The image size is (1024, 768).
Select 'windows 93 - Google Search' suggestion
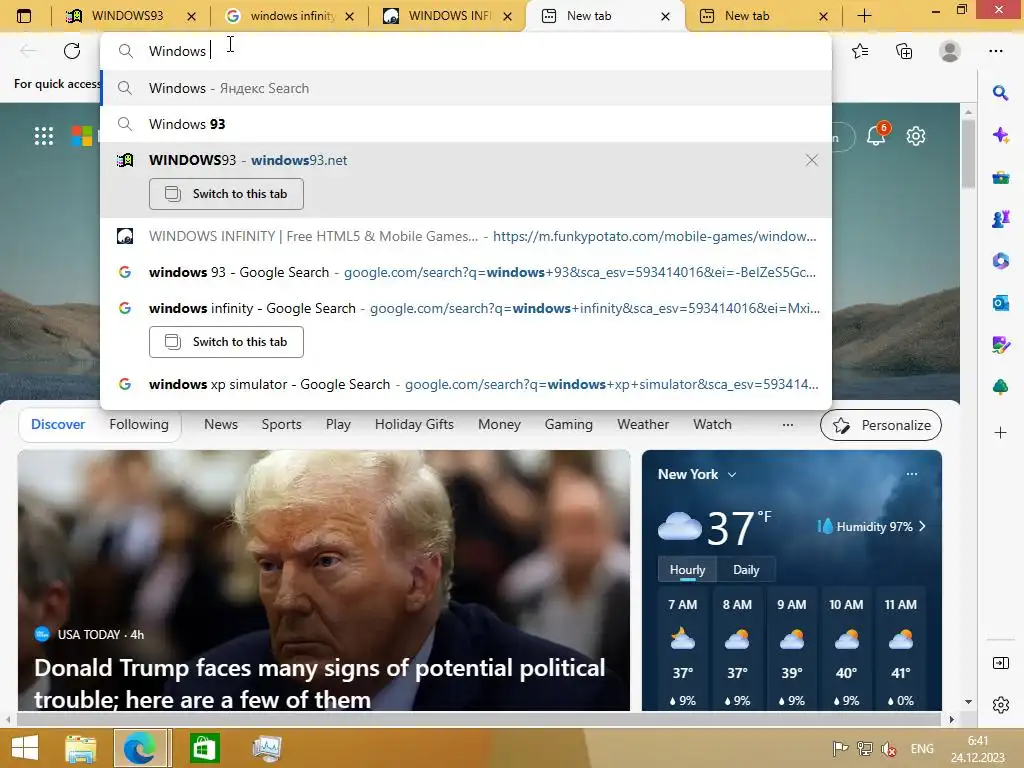click(x=466, y=272)
